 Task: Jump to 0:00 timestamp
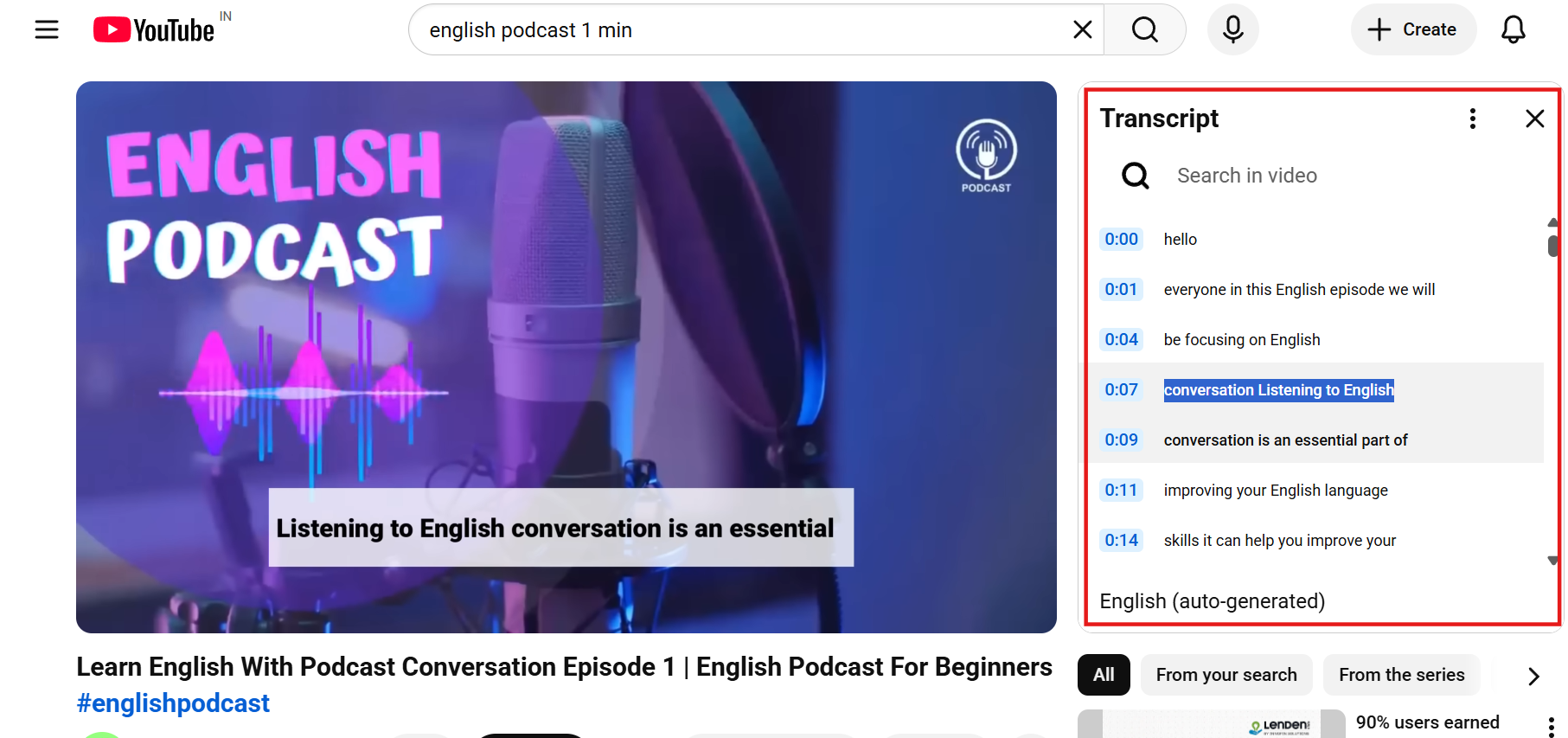[1122, 239]
